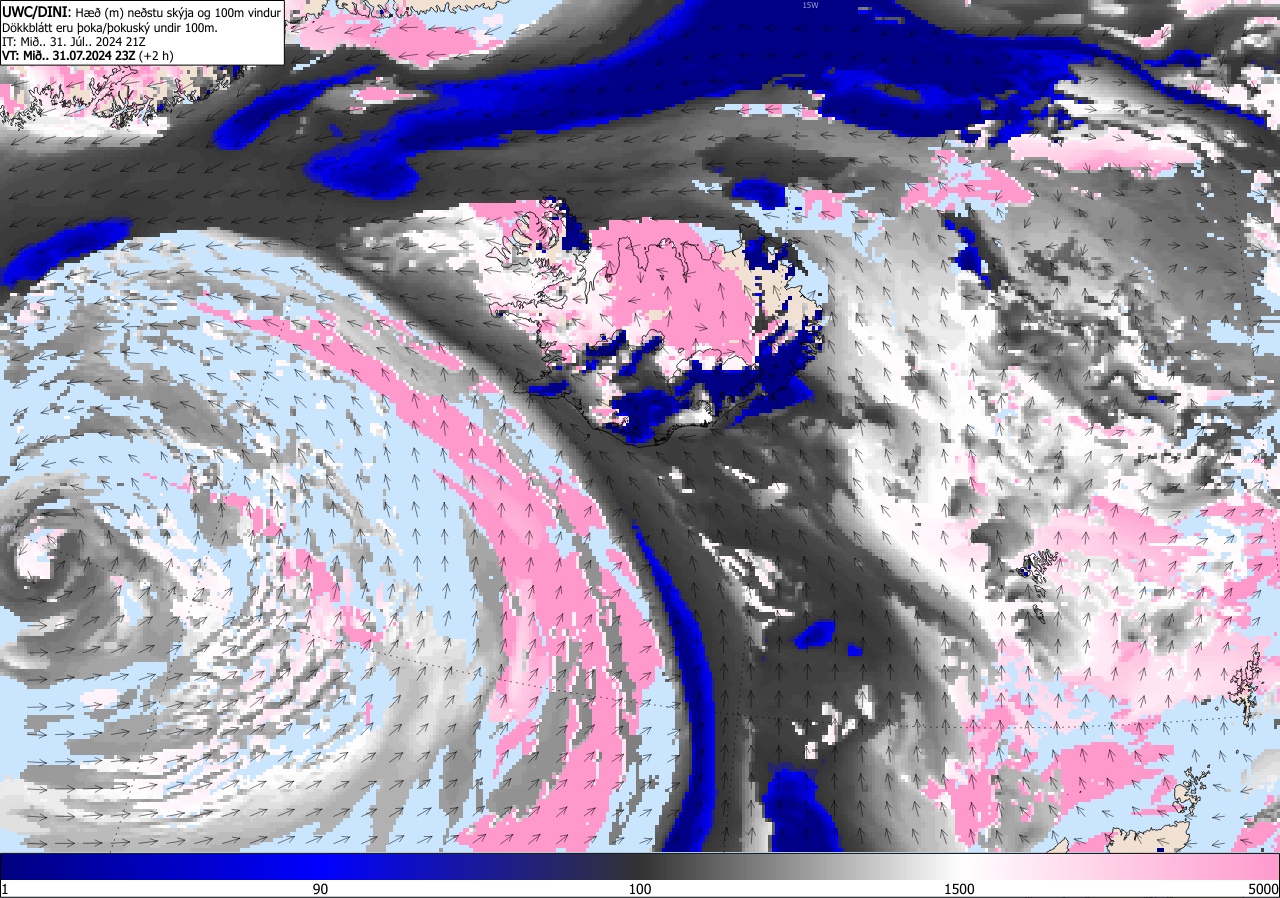The height and width of the screenshot is (898, 1280).
Task: Click the 15W longitude label at top
Action: (x=810, y=5)
